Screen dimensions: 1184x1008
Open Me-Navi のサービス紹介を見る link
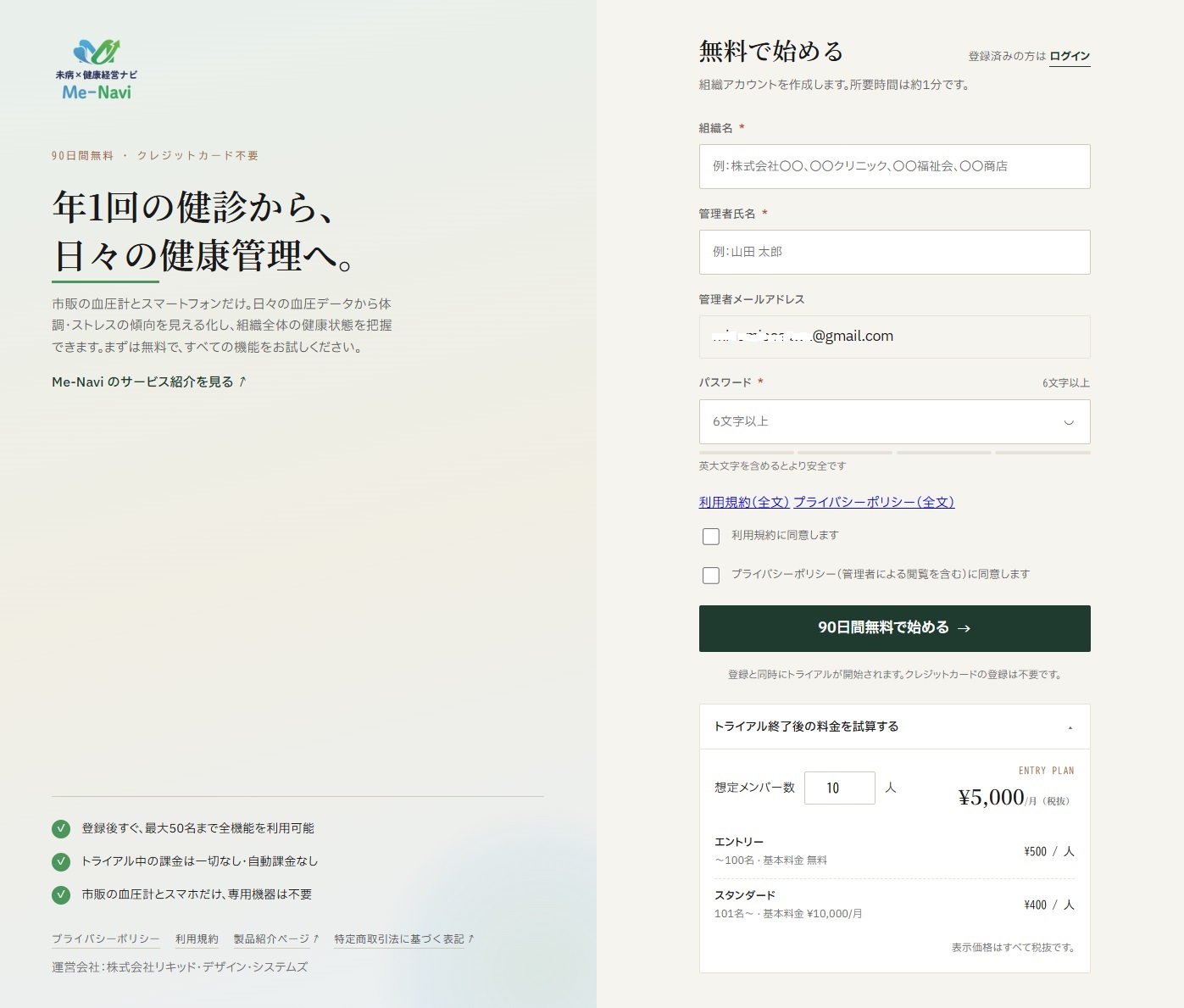149,381
